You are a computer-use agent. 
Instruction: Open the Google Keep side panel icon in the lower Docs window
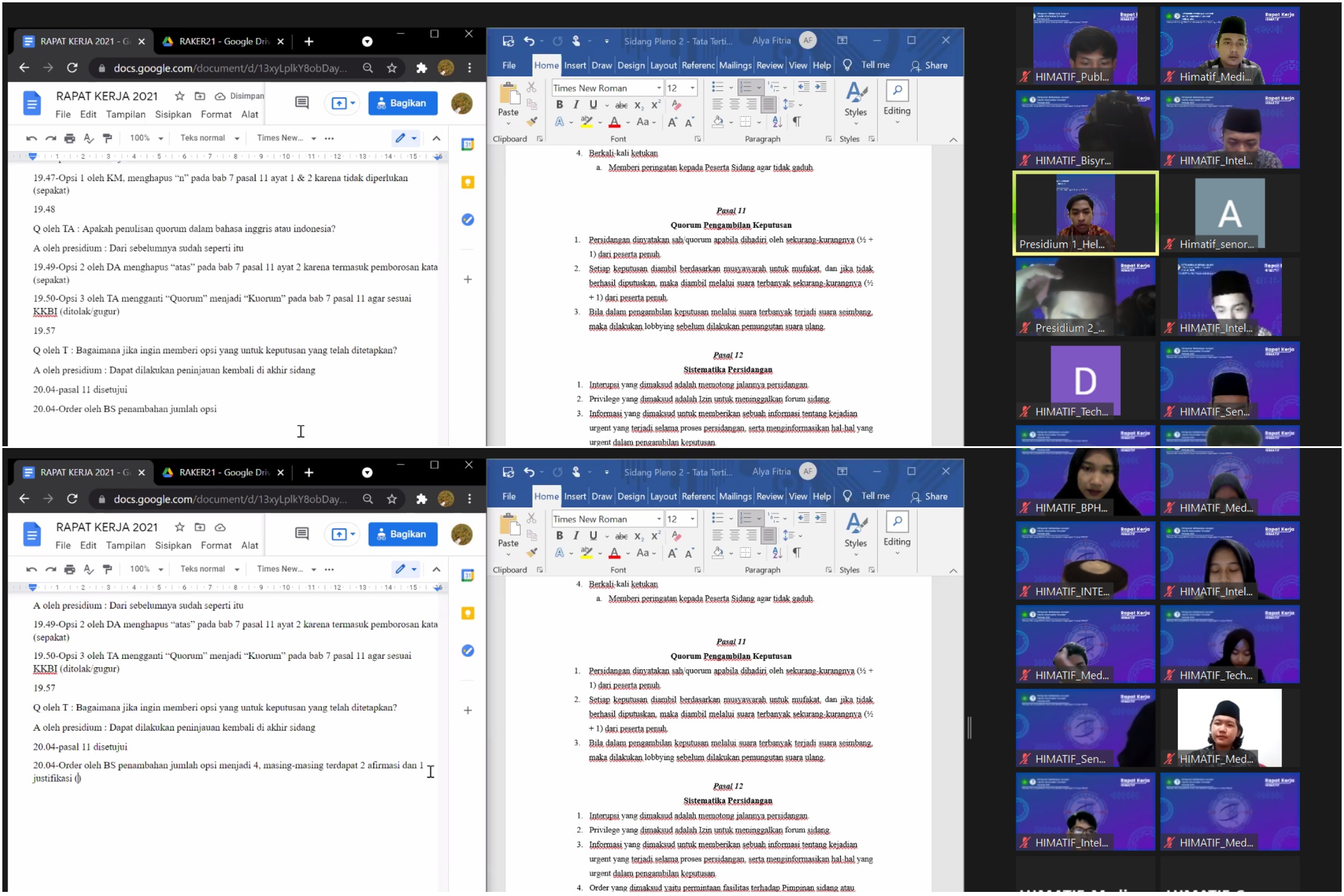467,613
